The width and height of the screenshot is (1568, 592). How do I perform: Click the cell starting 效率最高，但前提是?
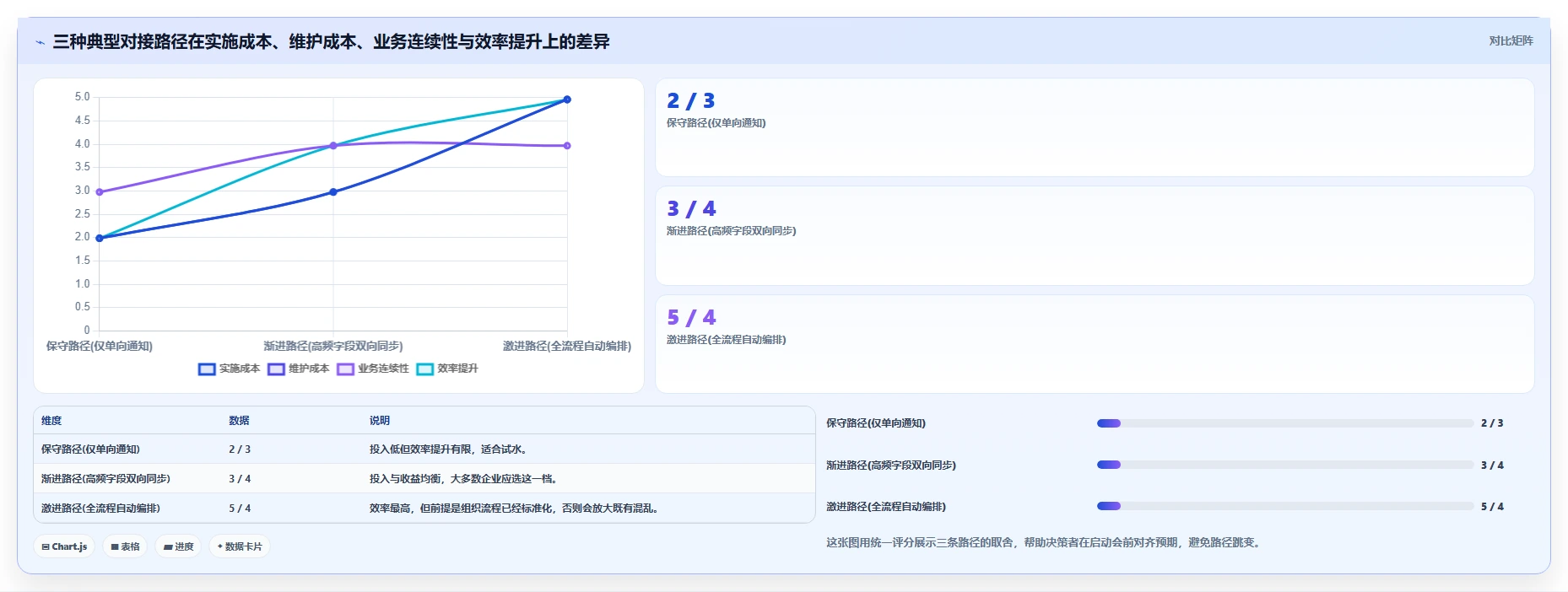[x=516, y=509]
